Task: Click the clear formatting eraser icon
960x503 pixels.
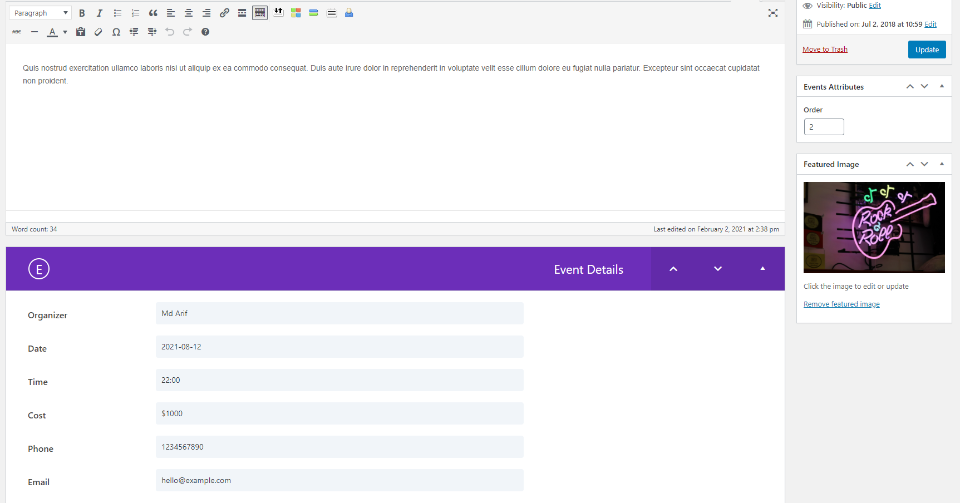Action: 98,32
